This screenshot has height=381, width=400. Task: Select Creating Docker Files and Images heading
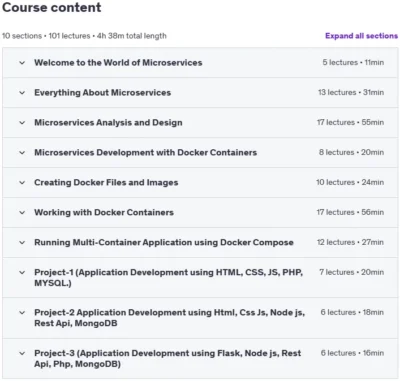click(x=106, y=183)
